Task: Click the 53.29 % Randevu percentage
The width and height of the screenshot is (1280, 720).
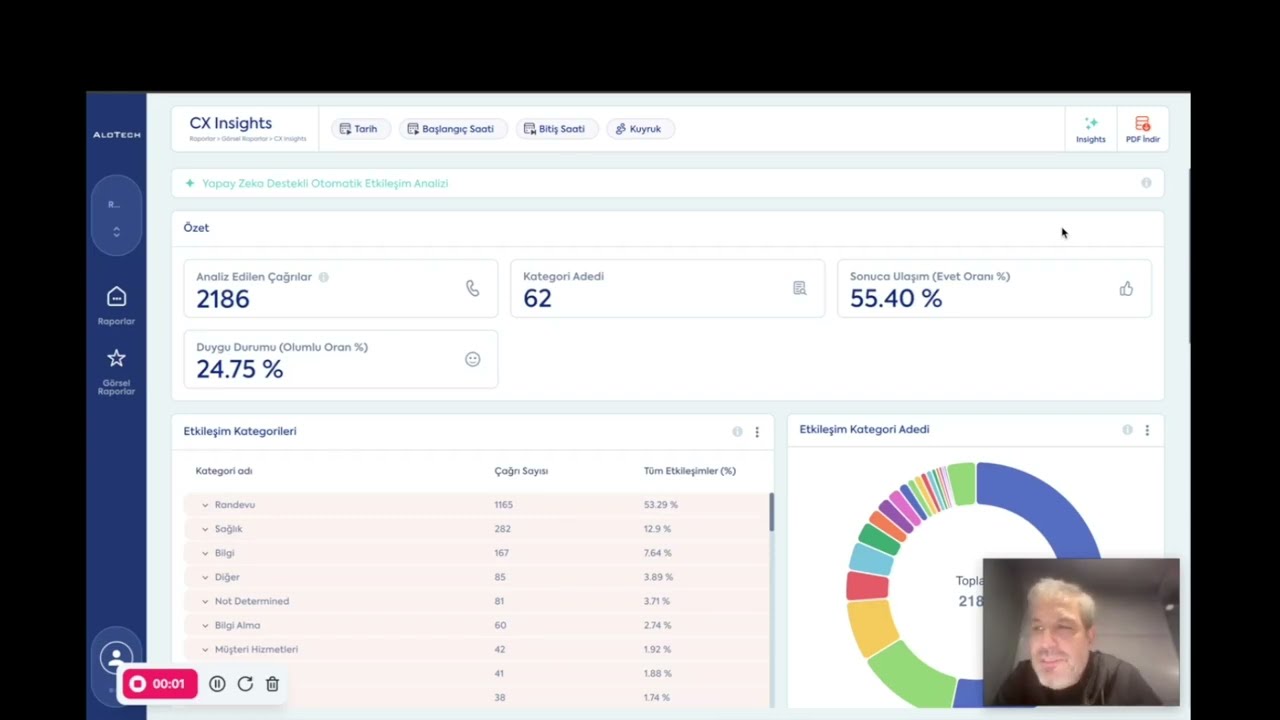Action: click(x=661, y=505)
